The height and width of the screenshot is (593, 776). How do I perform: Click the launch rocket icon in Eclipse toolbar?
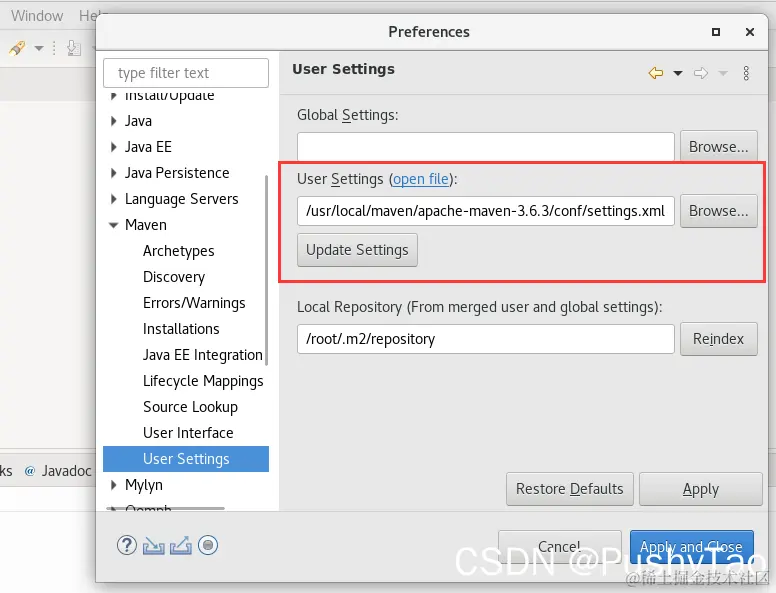(17, 48)
